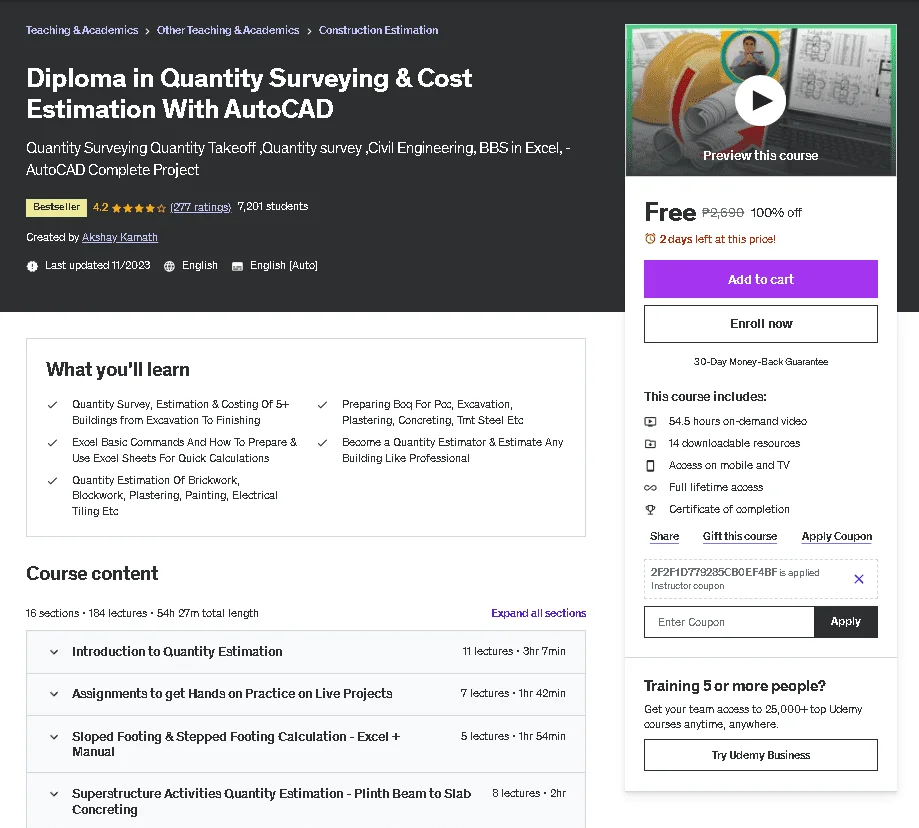Click the certificate trophy icon
The image size is (919, 828).
(x=651, y=510)
